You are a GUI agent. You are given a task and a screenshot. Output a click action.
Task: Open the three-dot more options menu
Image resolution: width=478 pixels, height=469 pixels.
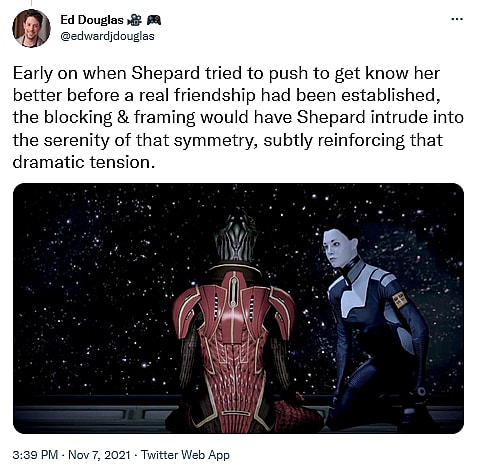(457, 19)
